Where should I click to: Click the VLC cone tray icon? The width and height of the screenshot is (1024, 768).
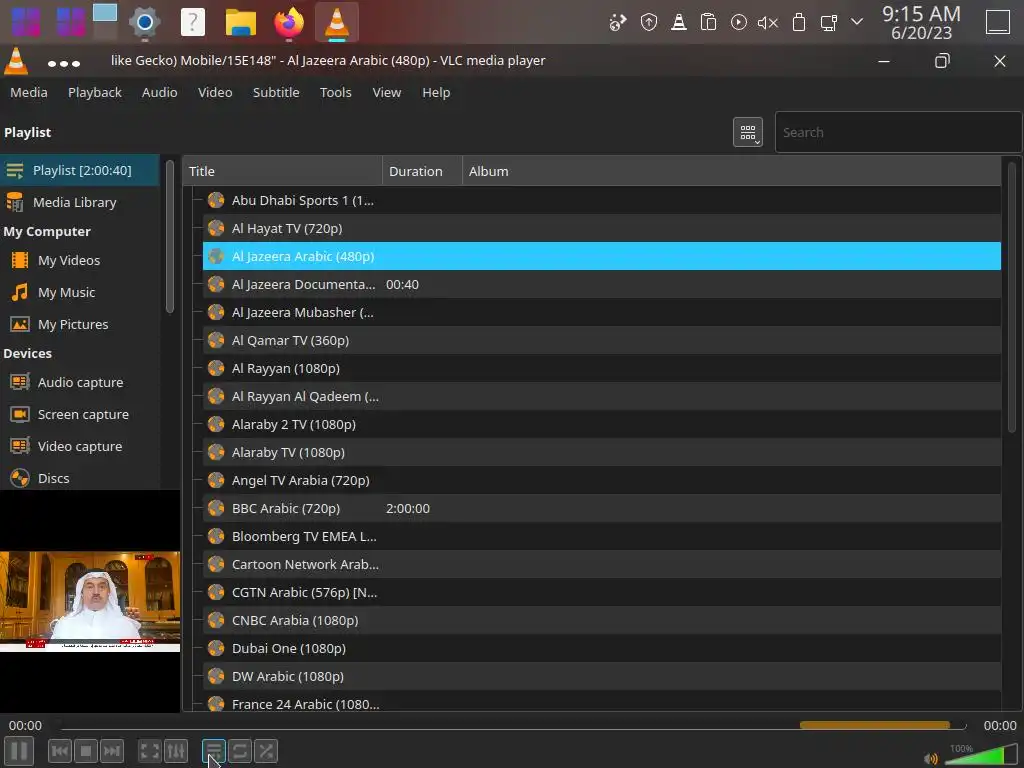coord(679,23)
